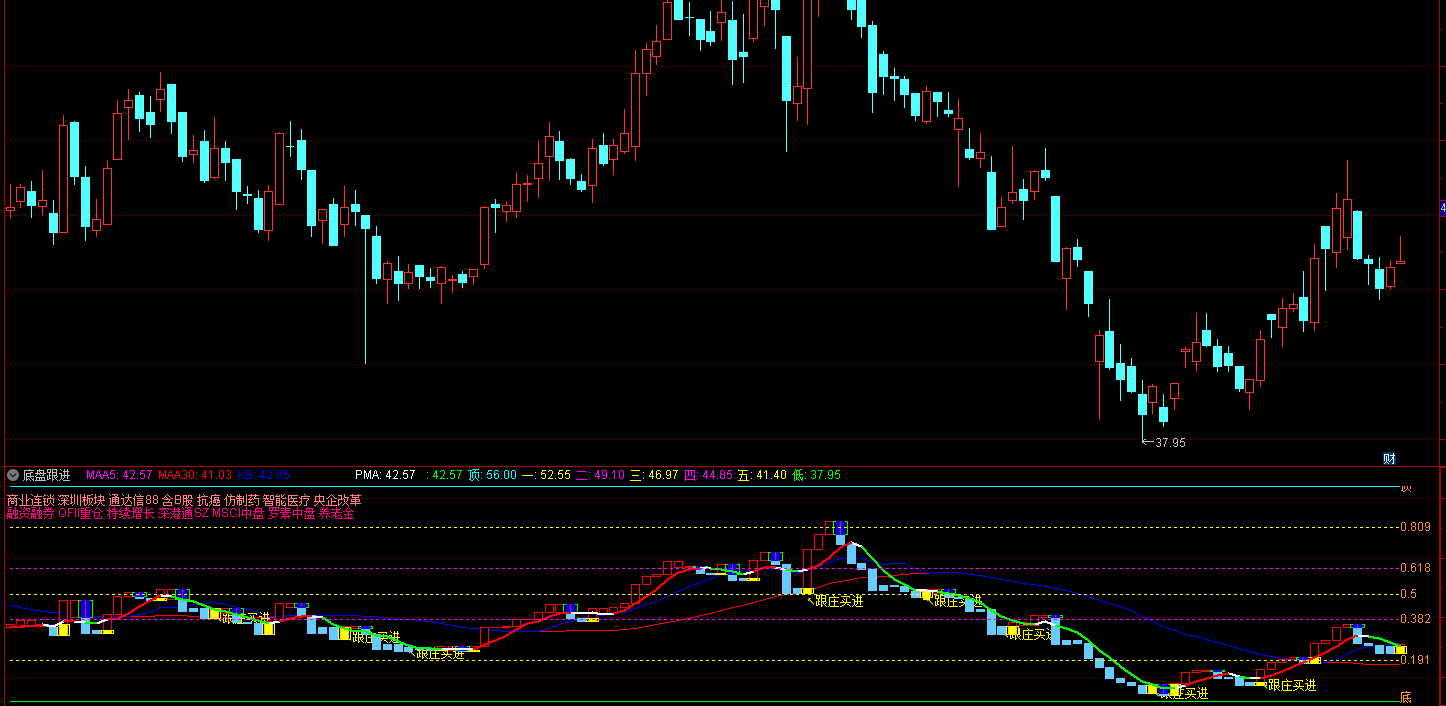Click the 低: 37.95 value in indicator header
The image size is (1446, 706).
[x=816, y=475]
